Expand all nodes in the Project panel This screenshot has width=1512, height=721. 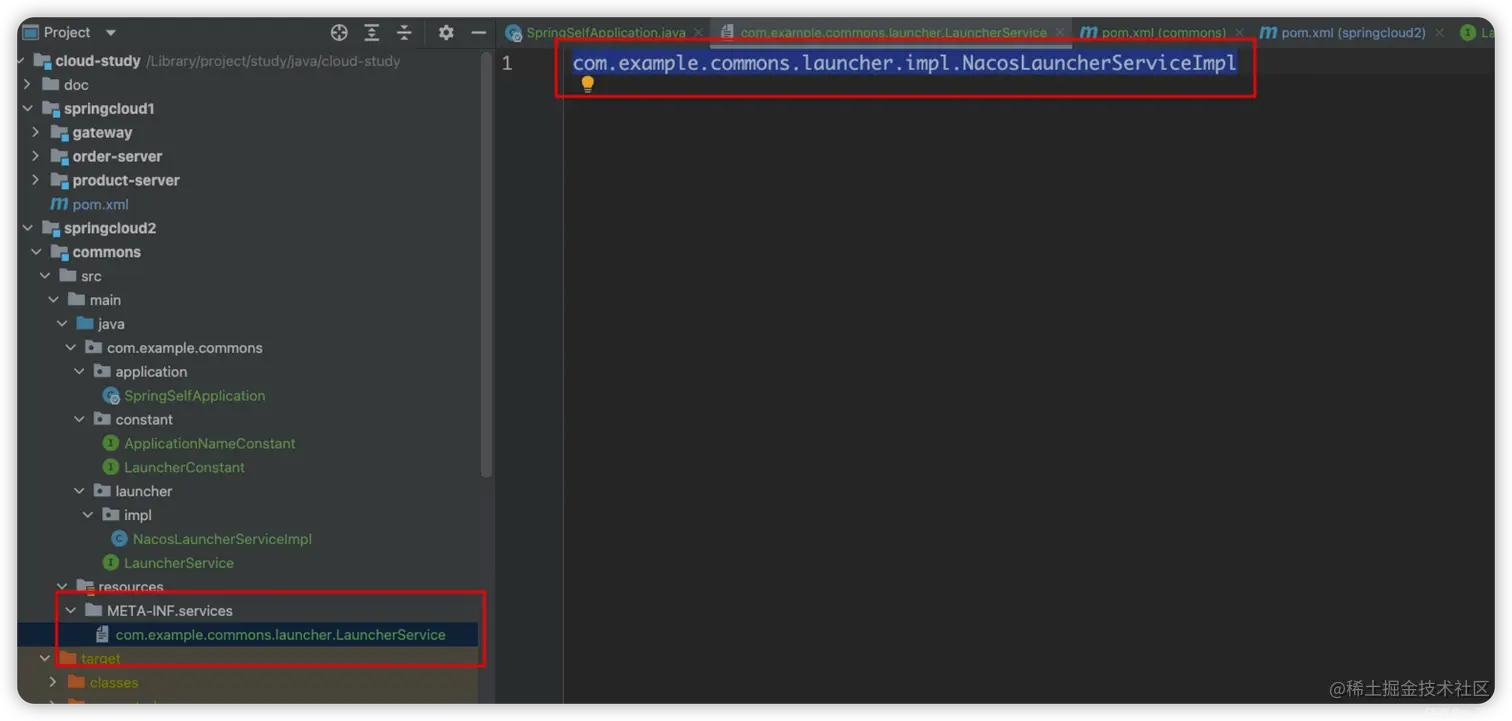click(x=372, y=33)
